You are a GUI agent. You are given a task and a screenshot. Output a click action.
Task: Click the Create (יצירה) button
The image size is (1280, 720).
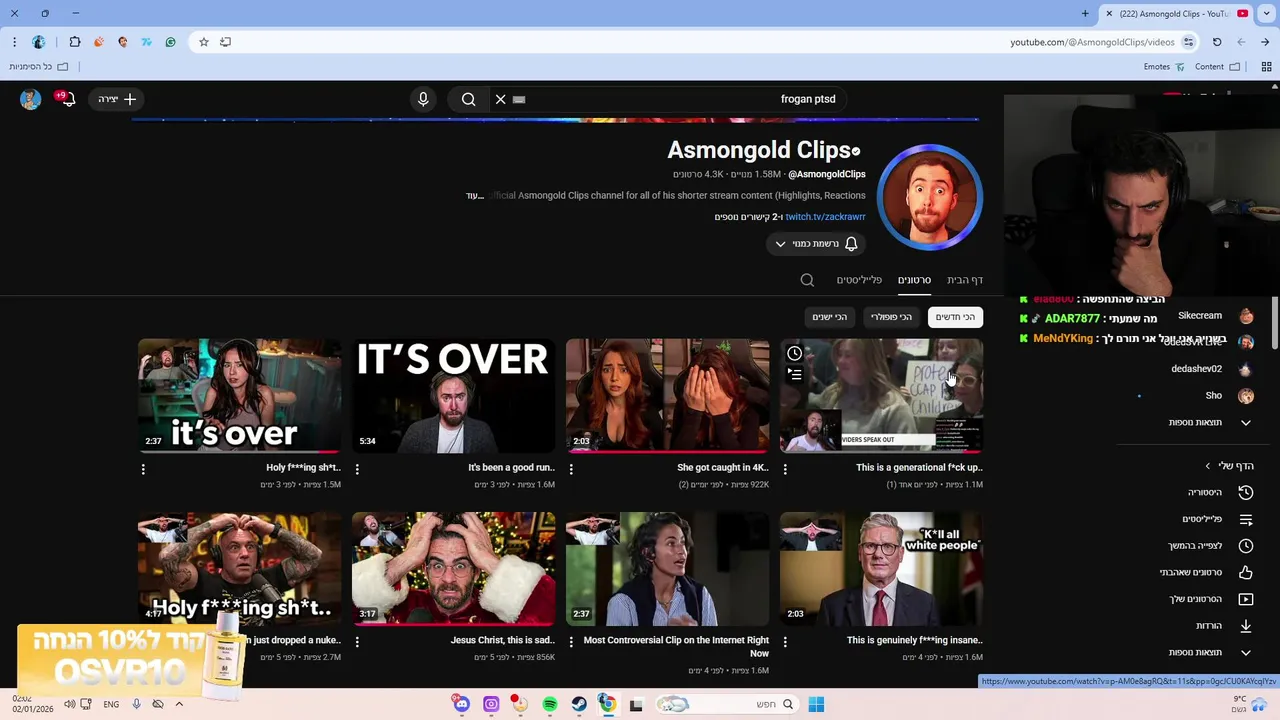[117, 99]
